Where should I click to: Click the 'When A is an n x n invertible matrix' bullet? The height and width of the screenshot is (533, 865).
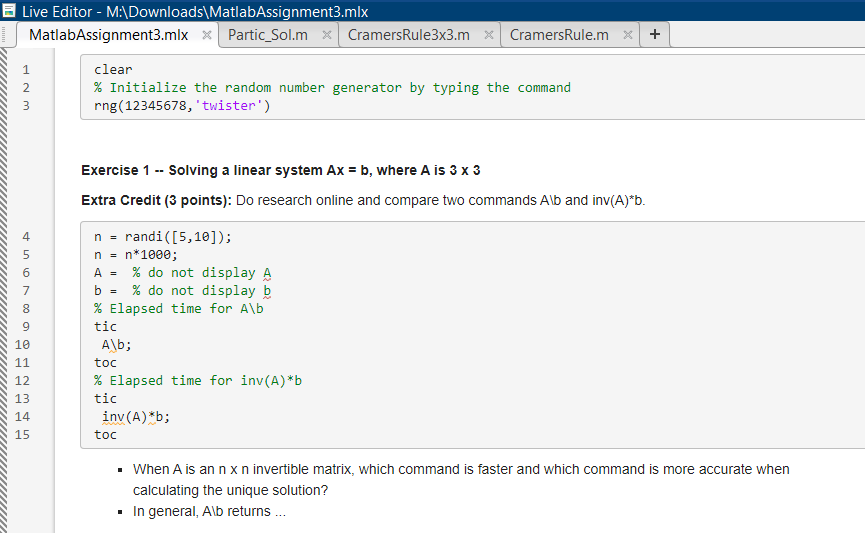pos(461,479)
